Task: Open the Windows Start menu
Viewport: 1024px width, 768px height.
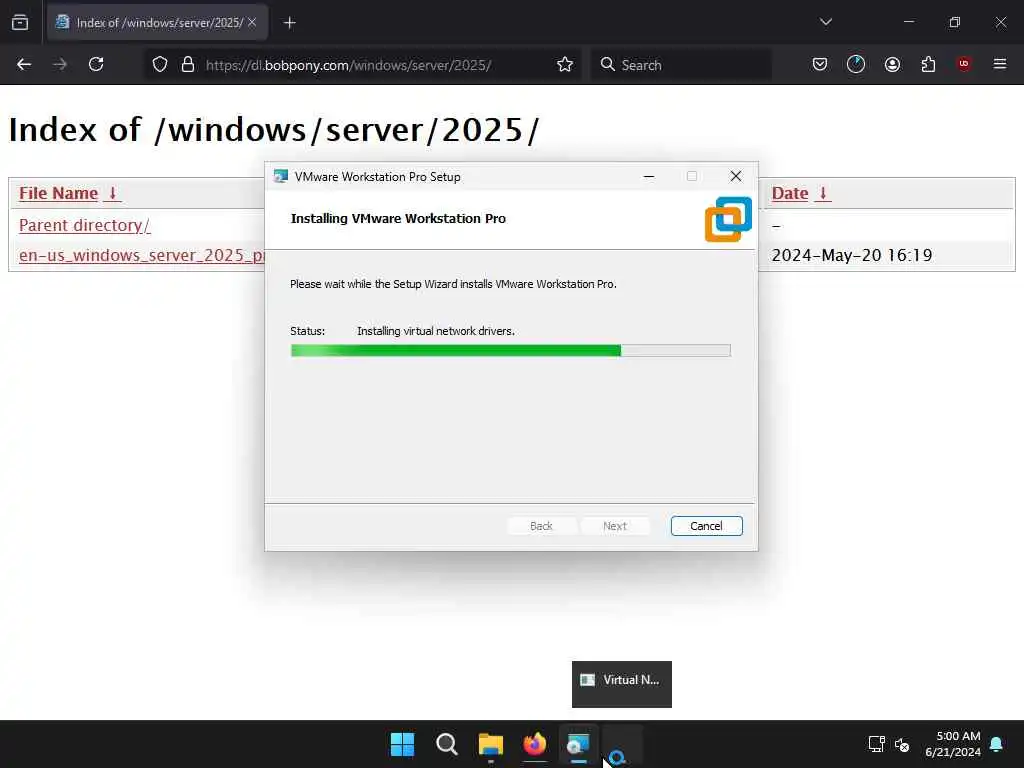Action: click(x=402, y=744)
